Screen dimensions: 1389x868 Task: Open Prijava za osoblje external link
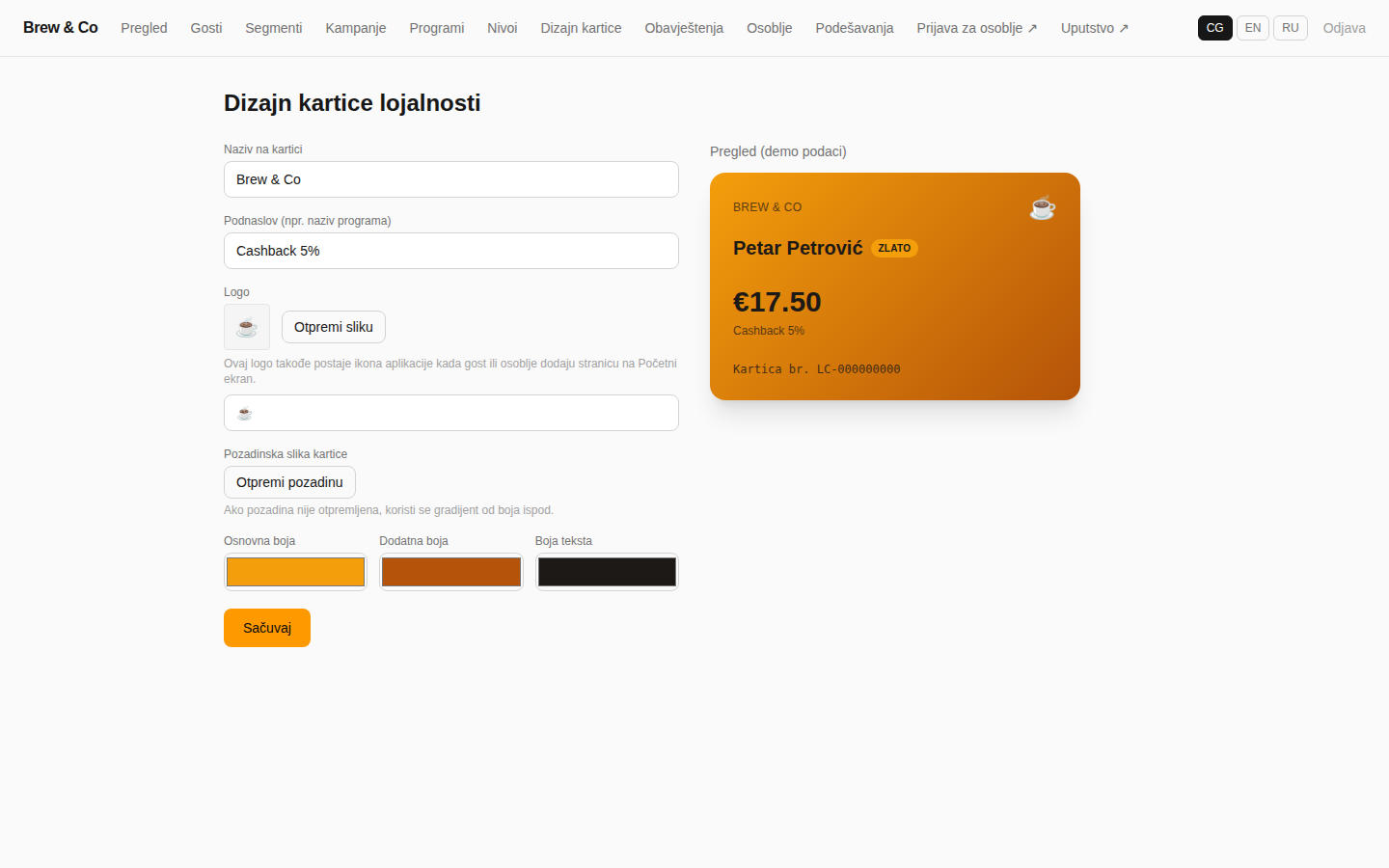tap(977, 28)
